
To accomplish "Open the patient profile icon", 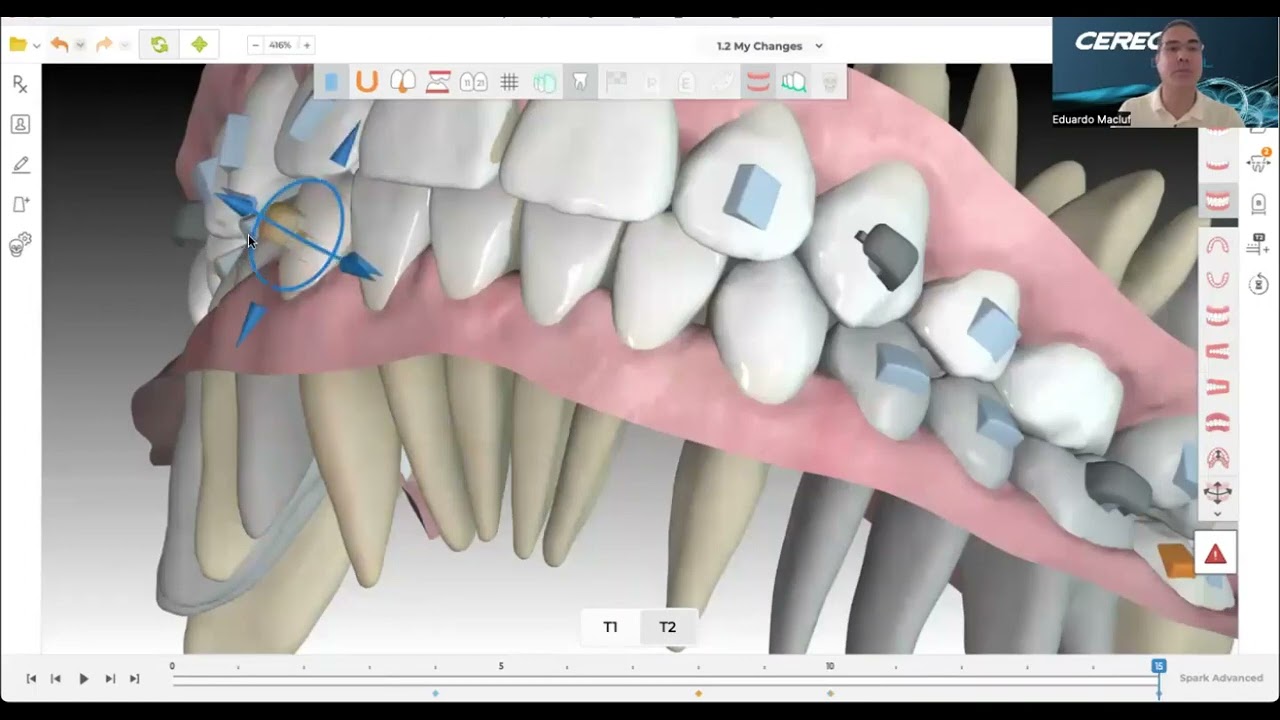I will (20, 124).
